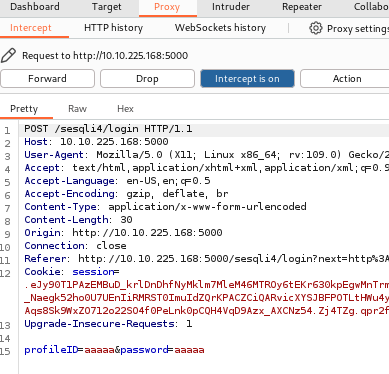
Task: Open HTTP history sub-tab
Action: (113, 28)
